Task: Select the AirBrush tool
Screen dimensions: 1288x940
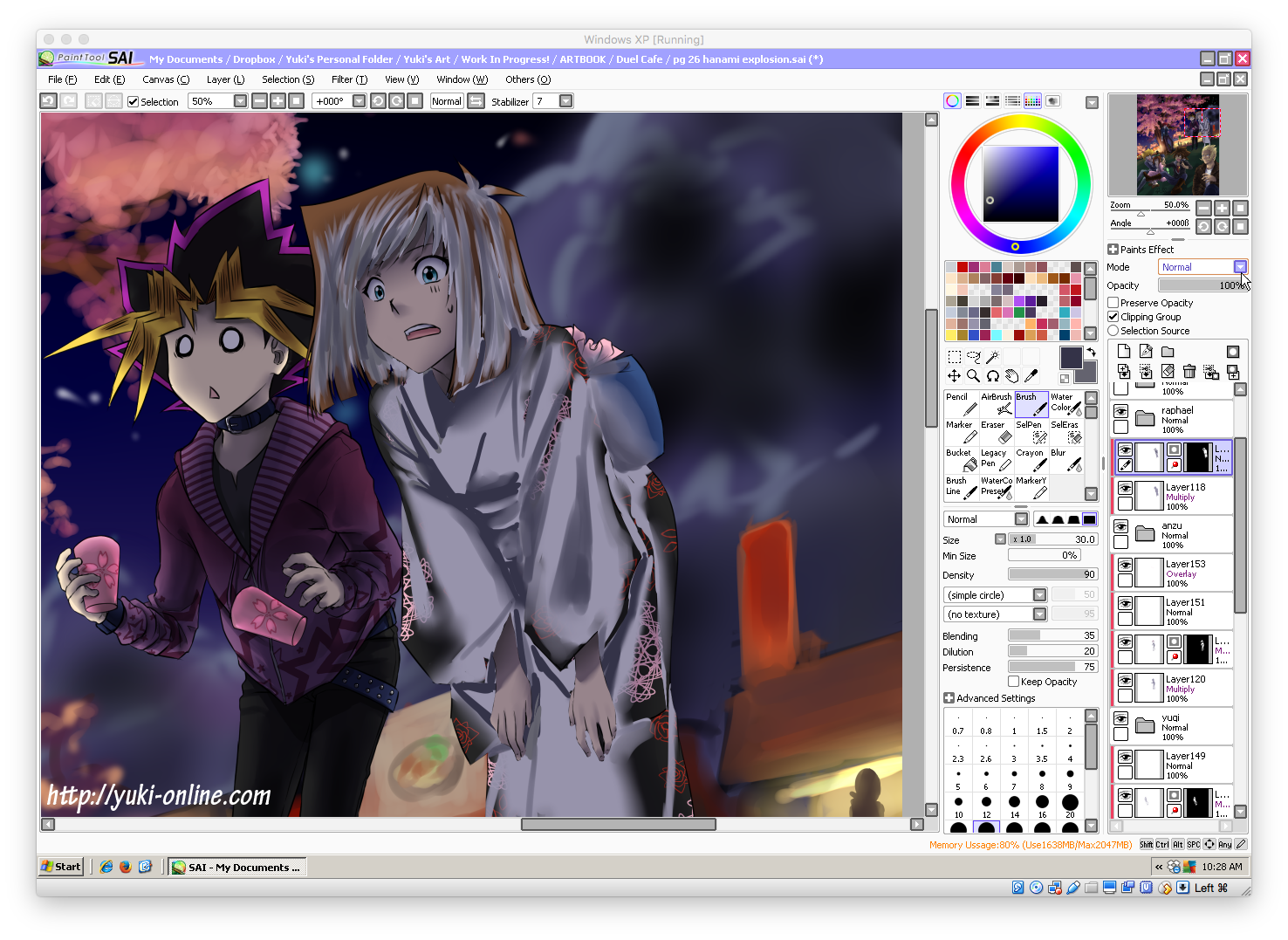Action: (996, 403)
